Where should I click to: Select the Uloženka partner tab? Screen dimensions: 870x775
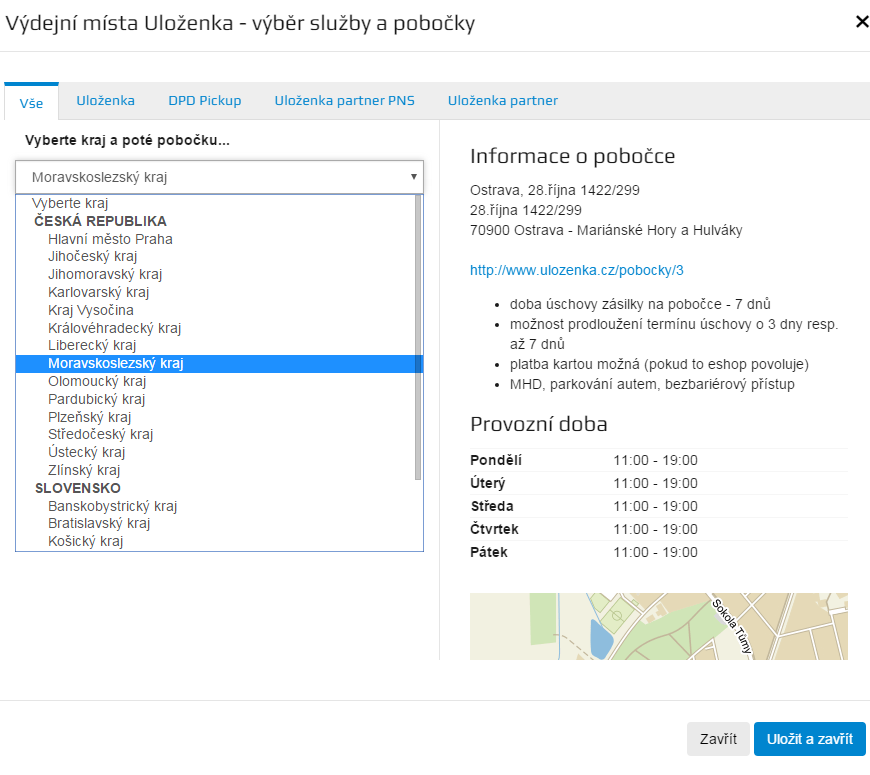(x=503, y=100)
